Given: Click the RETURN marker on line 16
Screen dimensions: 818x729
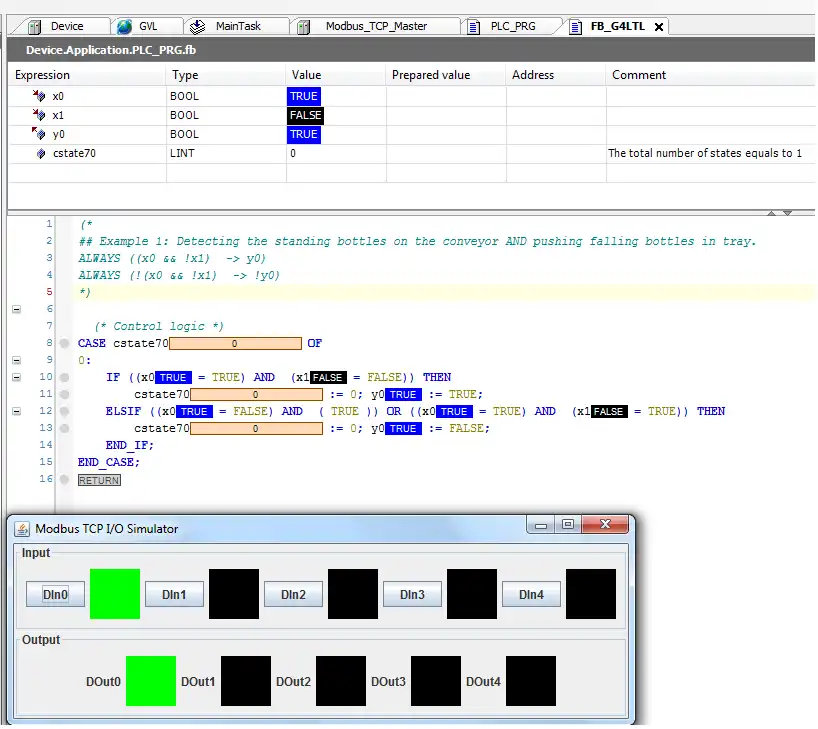Looking at the screenshot, I should click(x=98, y=480).
